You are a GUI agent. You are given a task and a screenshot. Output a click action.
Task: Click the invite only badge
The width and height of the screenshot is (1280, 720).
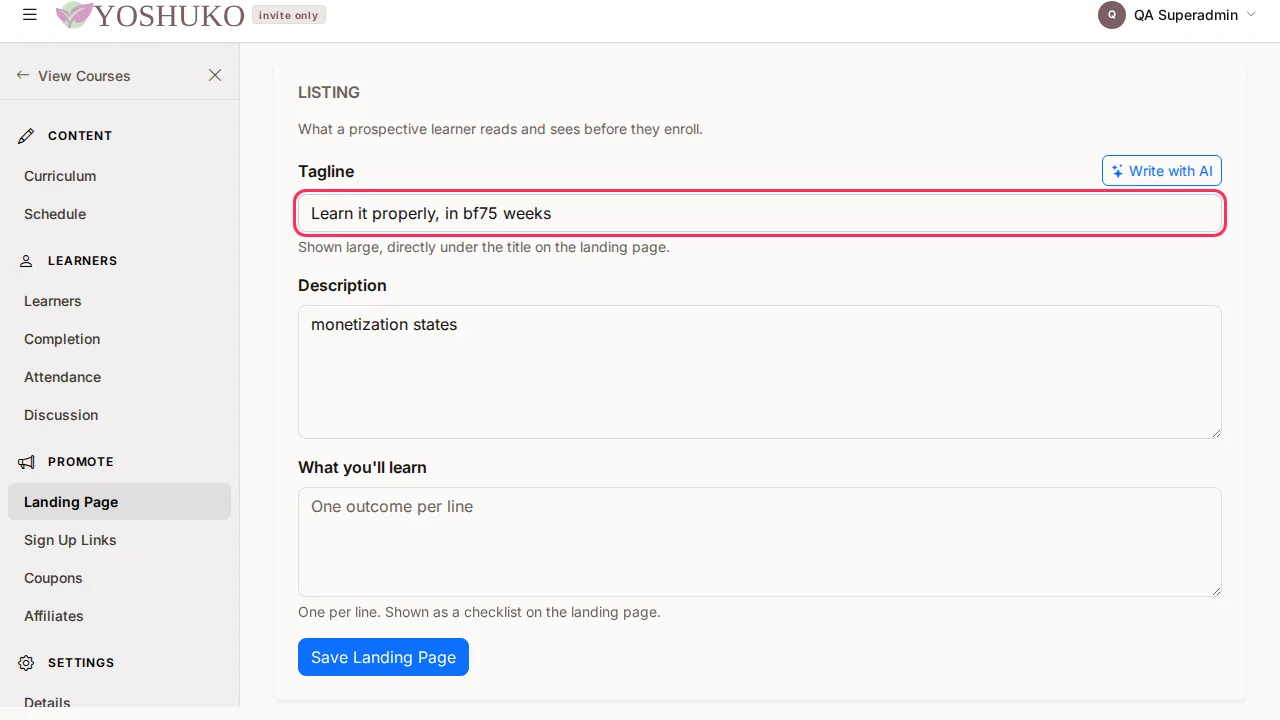point(288,15)
